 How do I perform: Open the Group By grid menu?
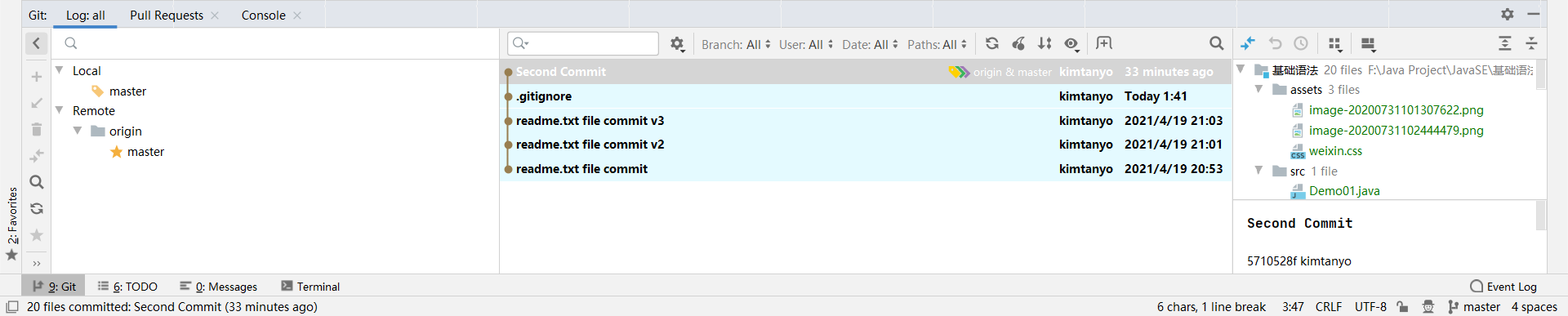(1335, 43)
